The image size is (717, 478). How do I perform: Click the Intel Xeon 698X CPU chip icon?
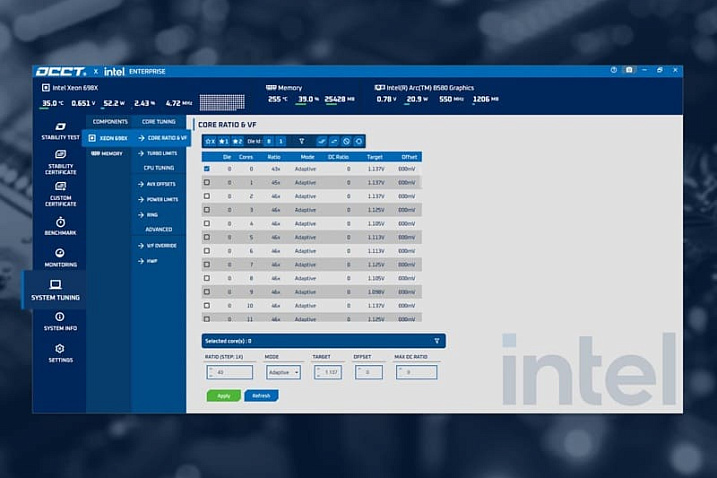coord(46,87)
